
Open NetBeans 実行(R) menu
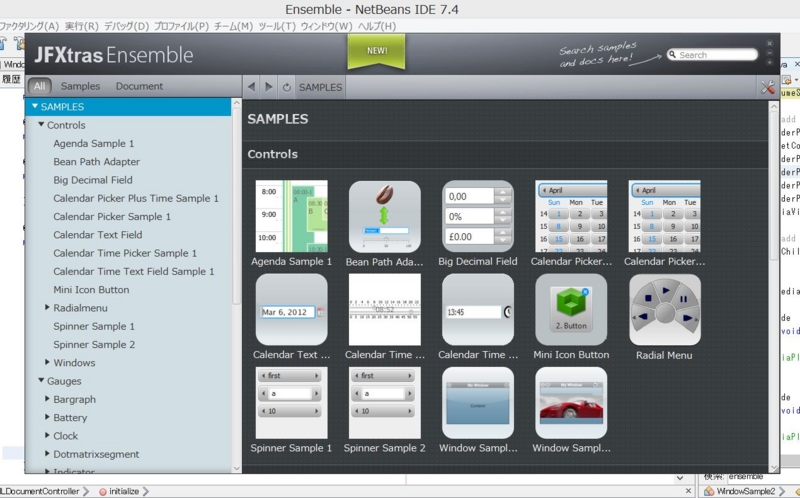coord(82,26)
